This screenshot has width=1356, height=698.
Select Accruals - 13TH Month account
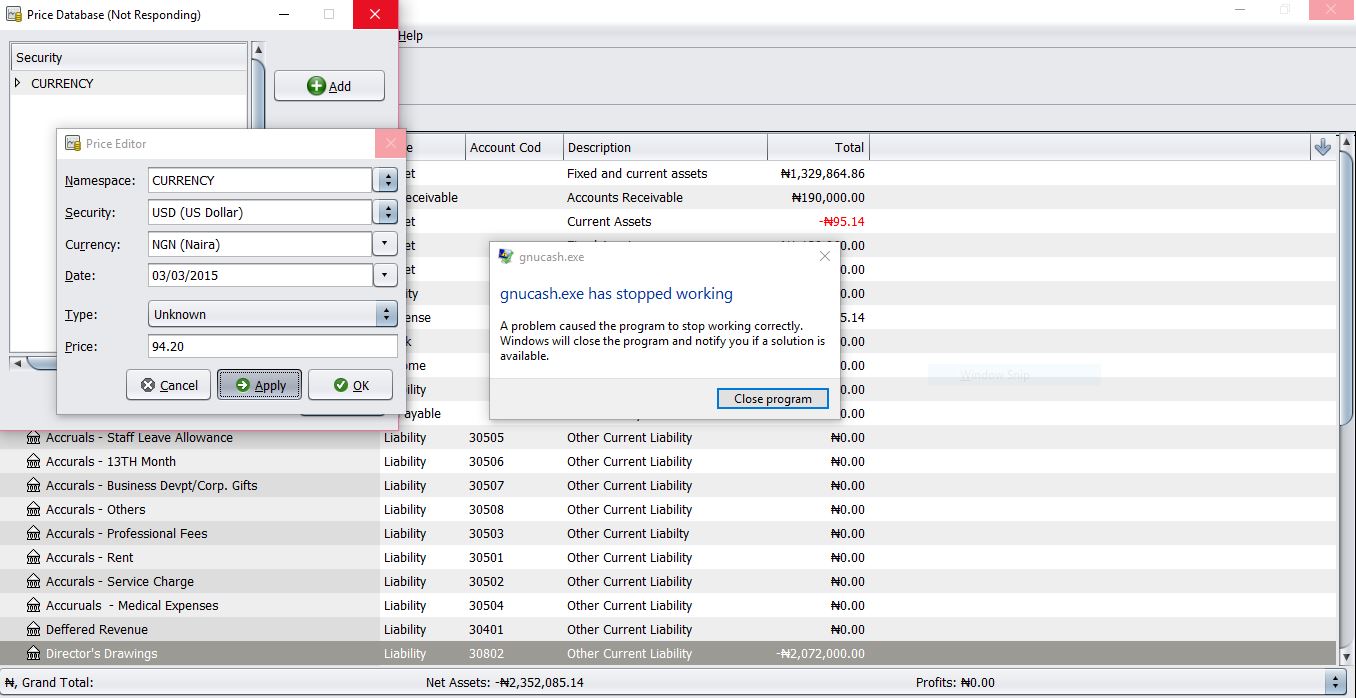point(111,462)
